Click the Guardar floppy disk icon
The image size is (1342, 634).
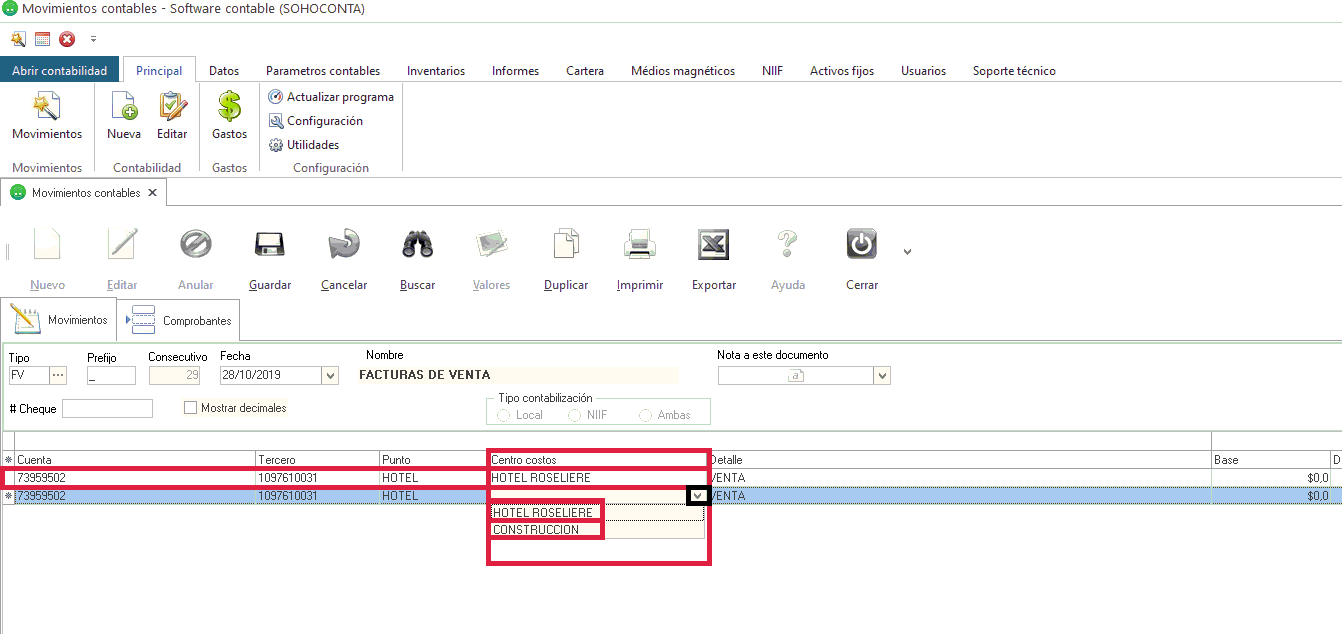(x=270, y=246)
